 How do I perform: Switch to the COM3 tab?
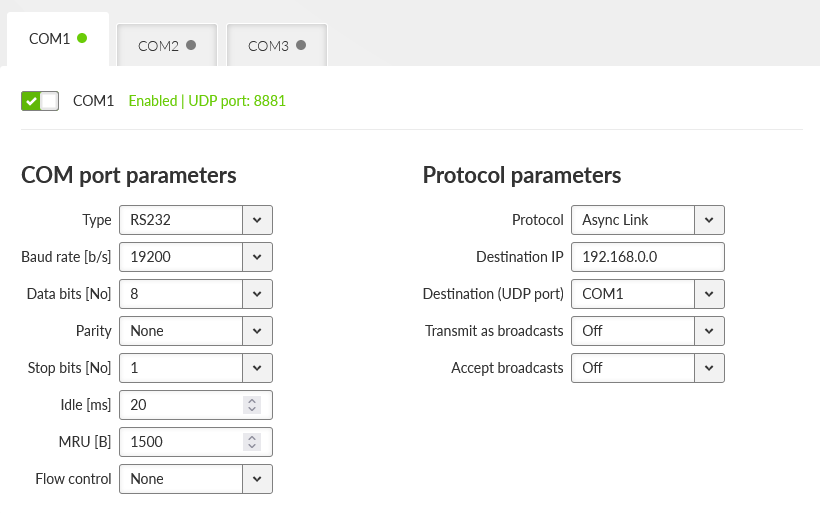[276, 45]
